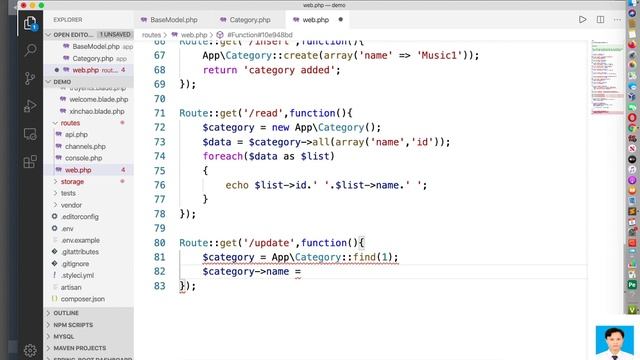Open the Remote Explorer view
The width and height of the screenshot is (640, 360).
(x=30, y=134)
